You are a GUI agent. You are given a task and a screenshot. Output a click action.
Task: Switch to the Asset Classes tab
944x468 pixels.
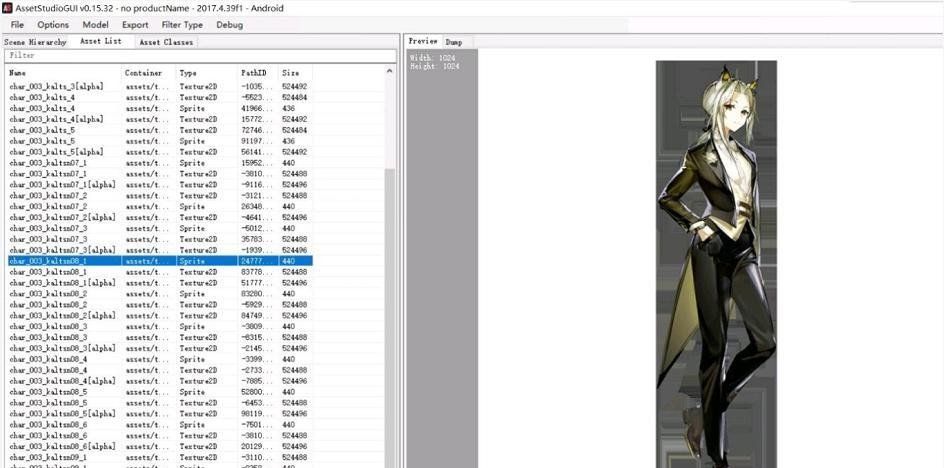pos(166,42)
